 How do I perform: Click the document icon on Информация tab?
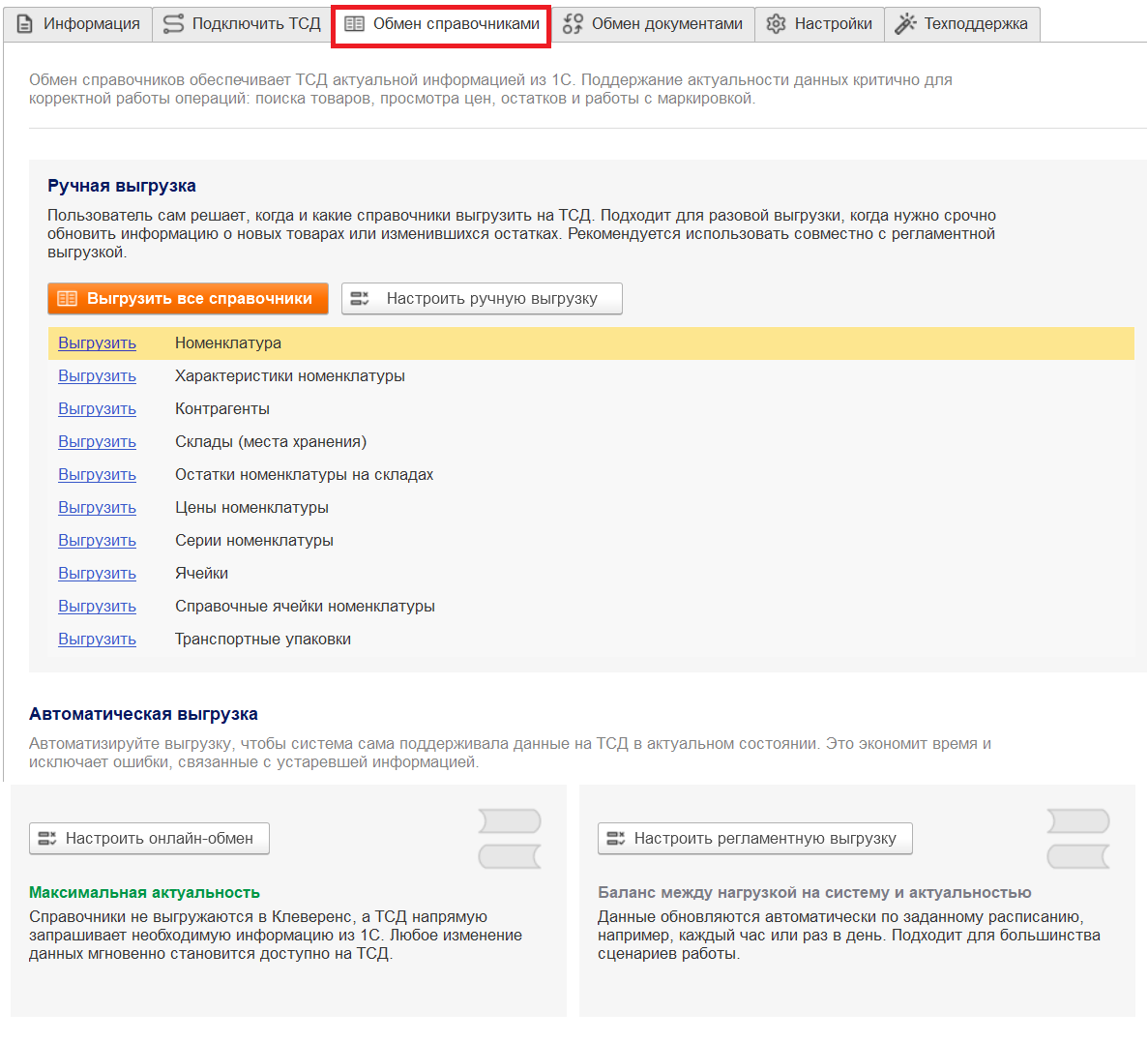[25, 24]
